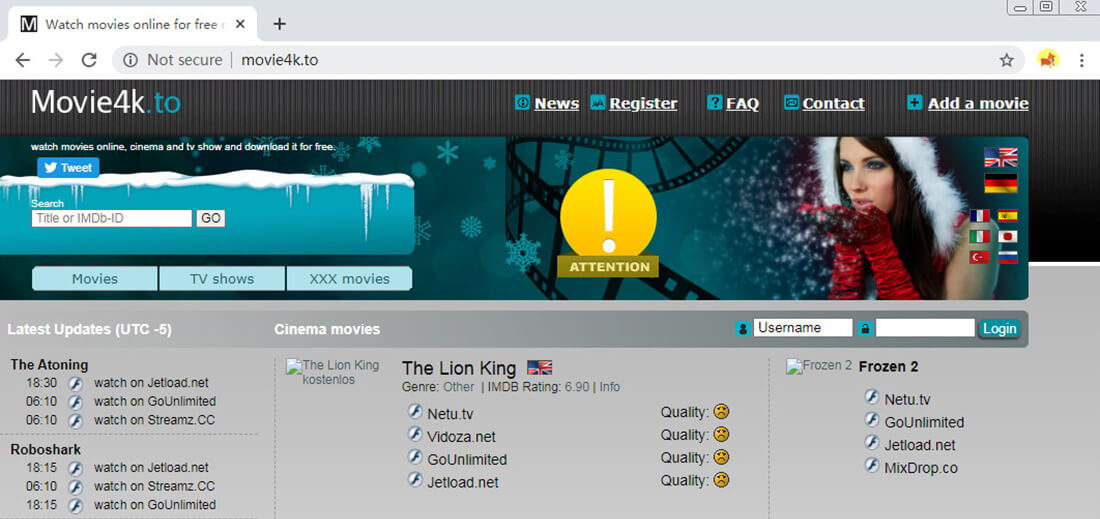This screenshot has width=1100, height=519.
Task: Select the Japanese flag language
Action: pyautogui.click(x=1007, y=236)
